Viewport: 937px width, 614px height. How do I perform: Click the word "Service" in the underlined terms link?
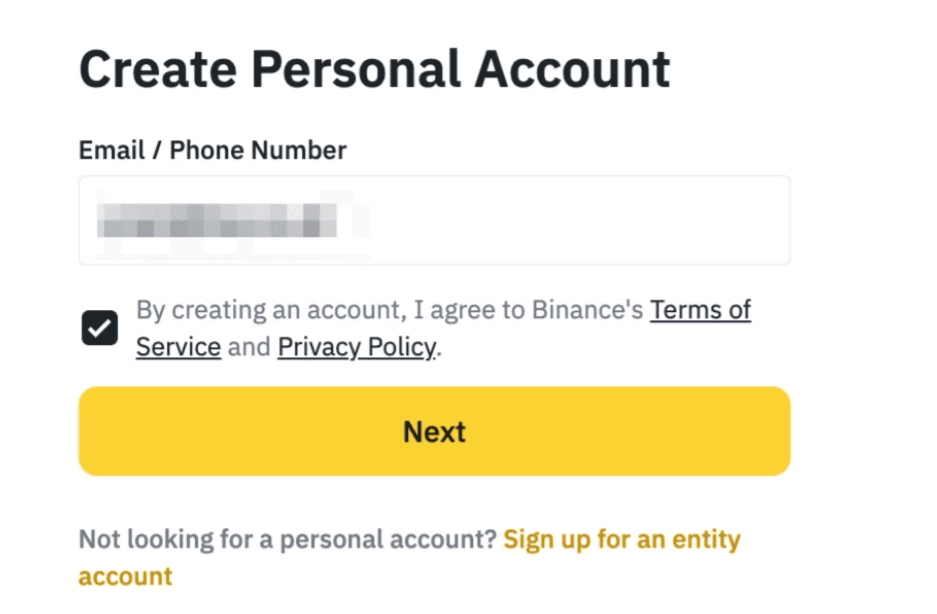click(178, 348)
